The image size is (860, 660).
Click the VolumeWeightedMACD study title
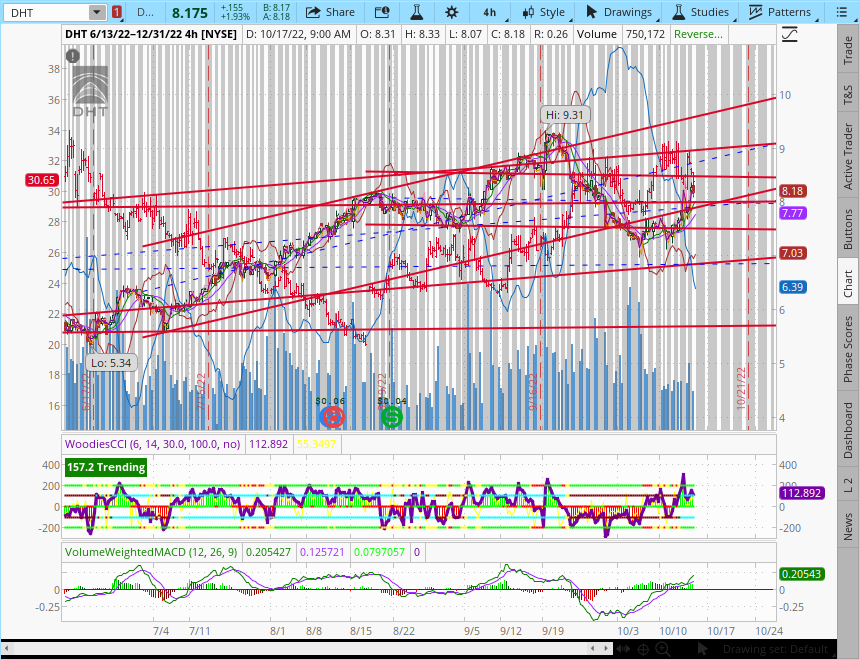pyautogui.click(x=151, y=552)
